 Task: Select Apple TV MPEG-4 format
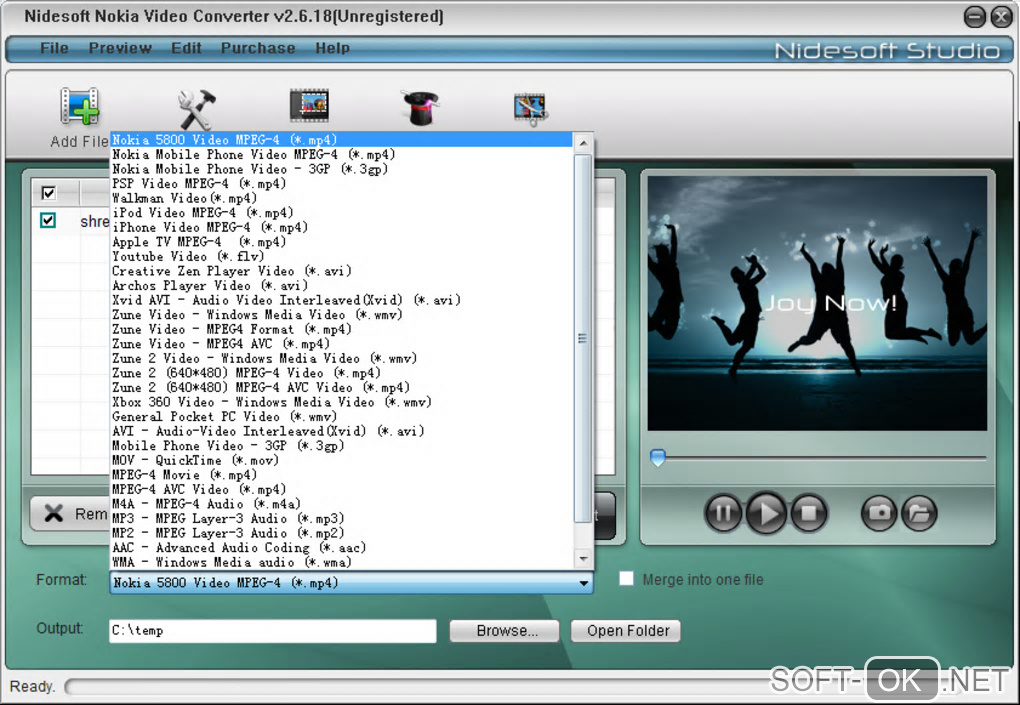pos(342,242)
